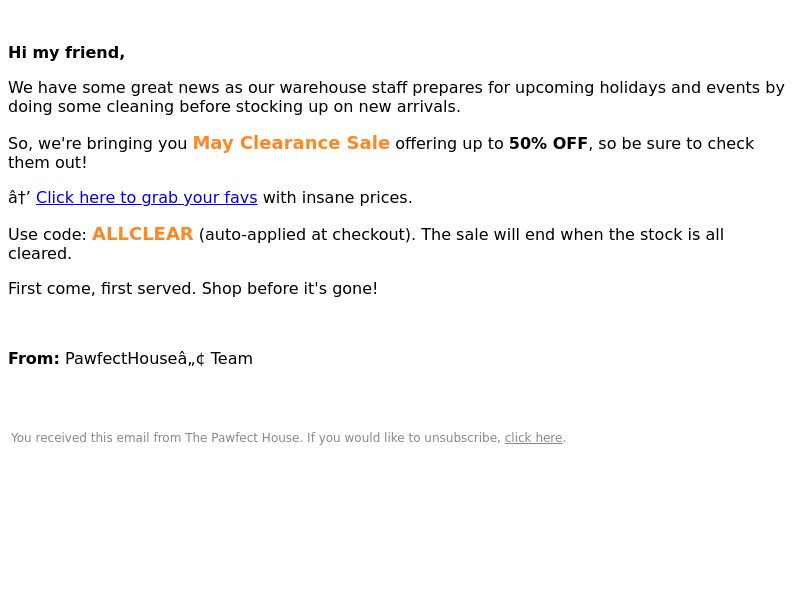800x600 pixels.
Task: Click the garbled arrow symbol before the link
Action: pos(19,197)
